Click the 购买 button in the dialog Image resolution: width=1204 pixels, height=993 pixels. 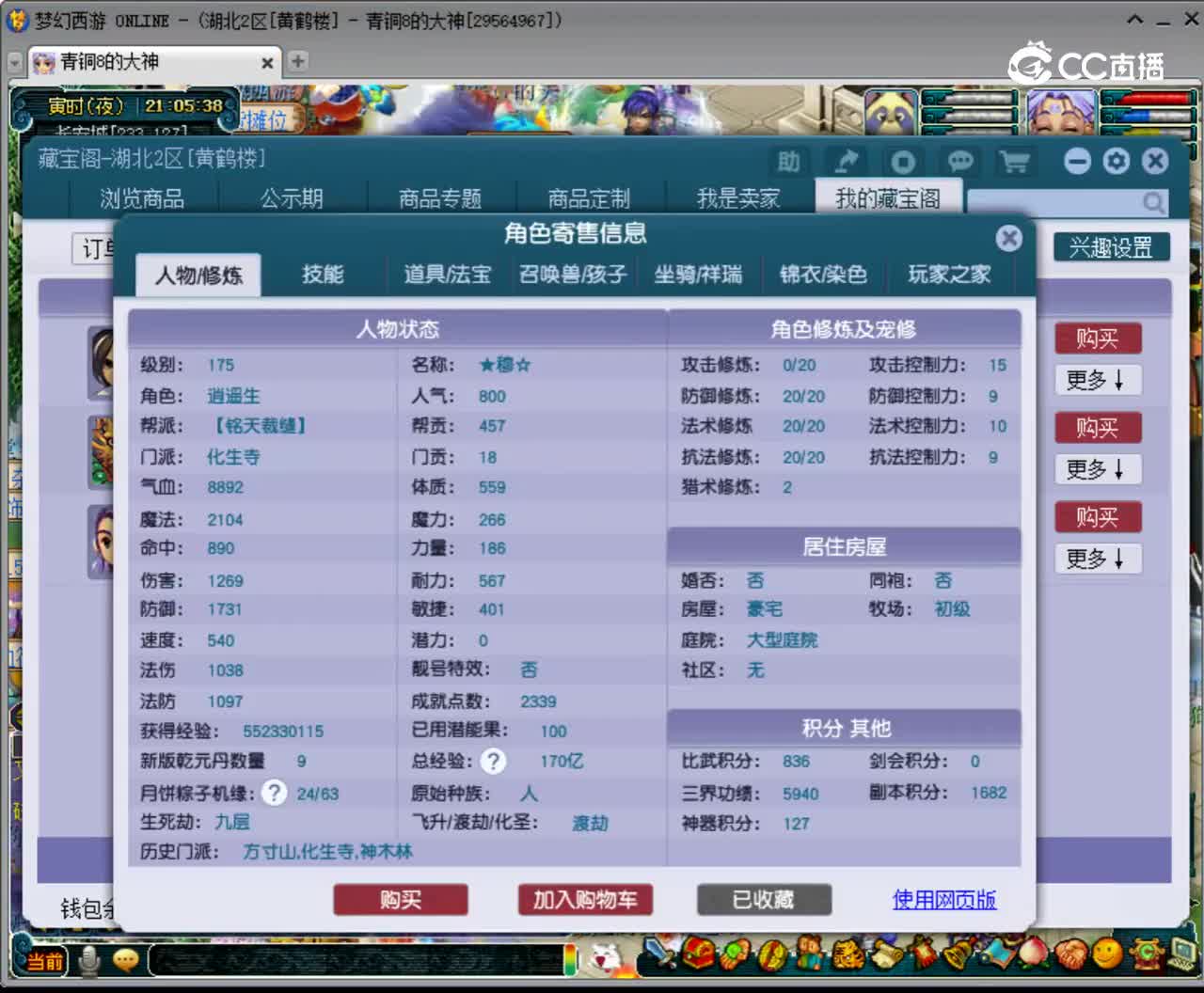click(401, 900)
